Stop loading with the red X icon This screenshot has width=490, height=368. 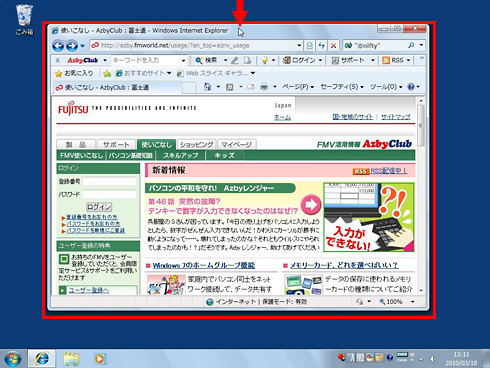tap(333, 45)
